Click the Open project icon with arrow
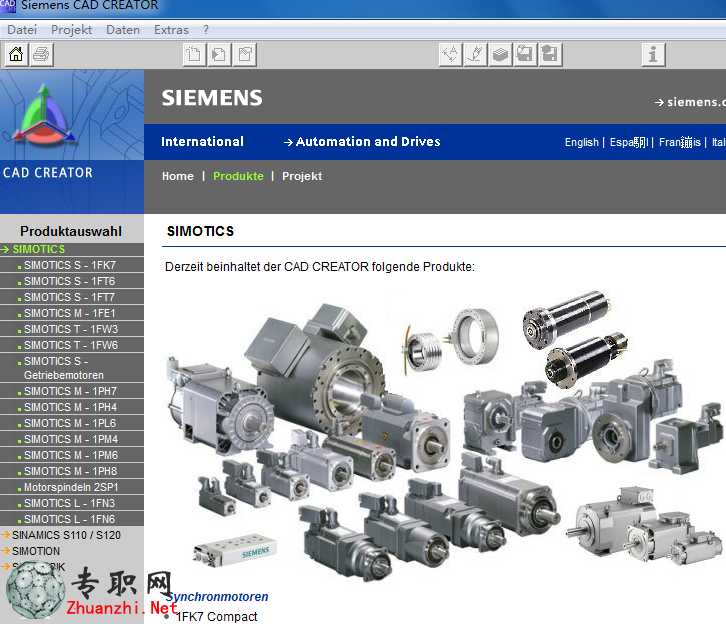 [219, 55]
